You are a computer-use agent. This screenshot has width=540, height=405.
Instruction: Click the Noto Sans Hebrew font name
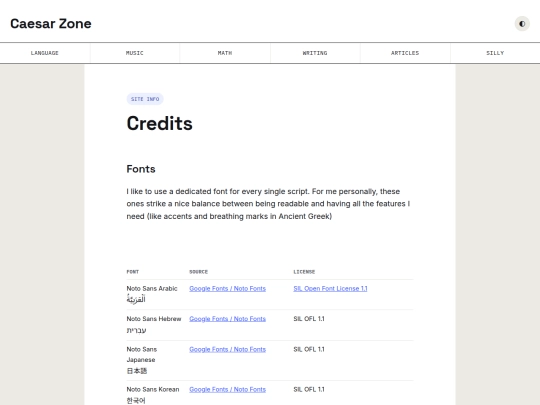point(154,319)
